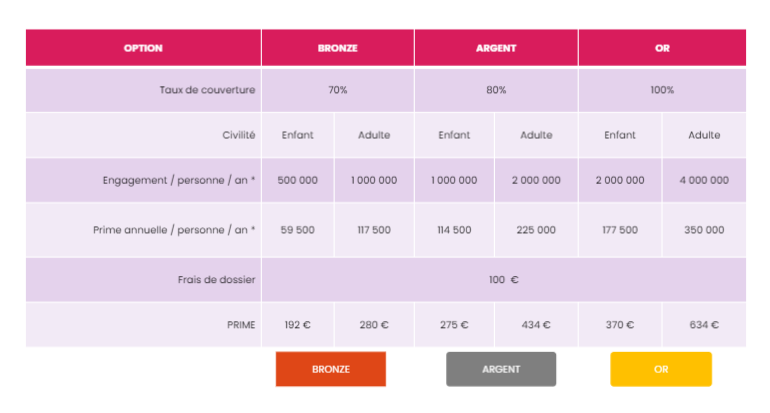Click the 100 € frais de dossier cell

pyautogui.click(x=504, y=279)
